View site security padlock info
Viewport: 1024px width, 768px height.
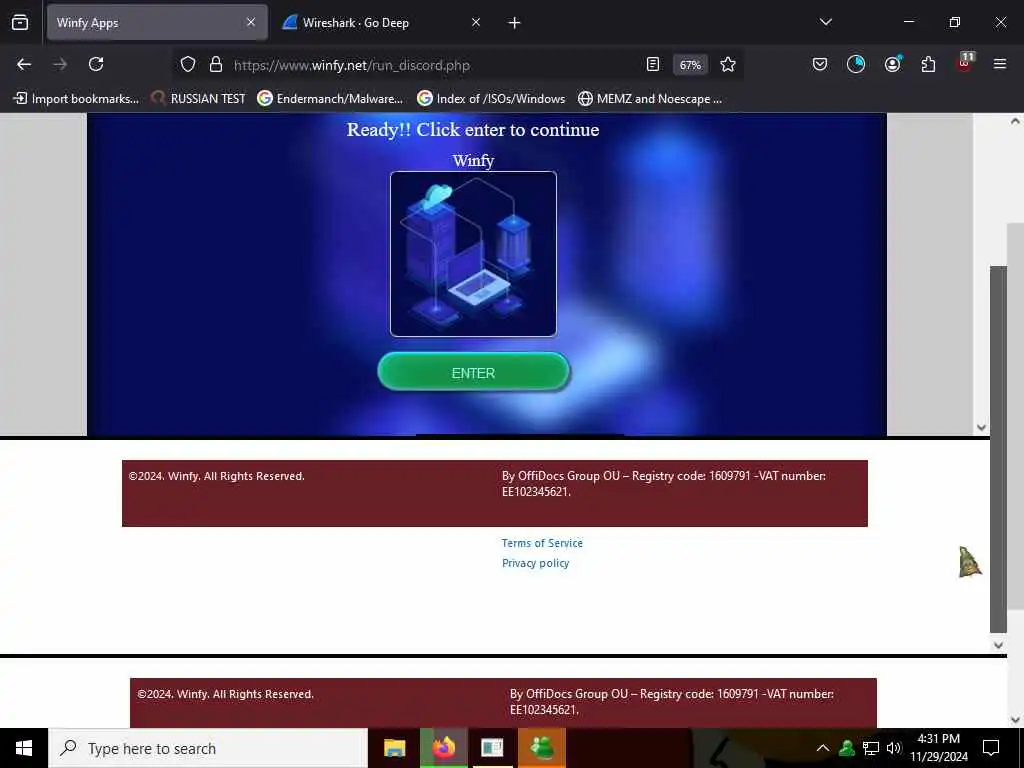pos(216,64)
